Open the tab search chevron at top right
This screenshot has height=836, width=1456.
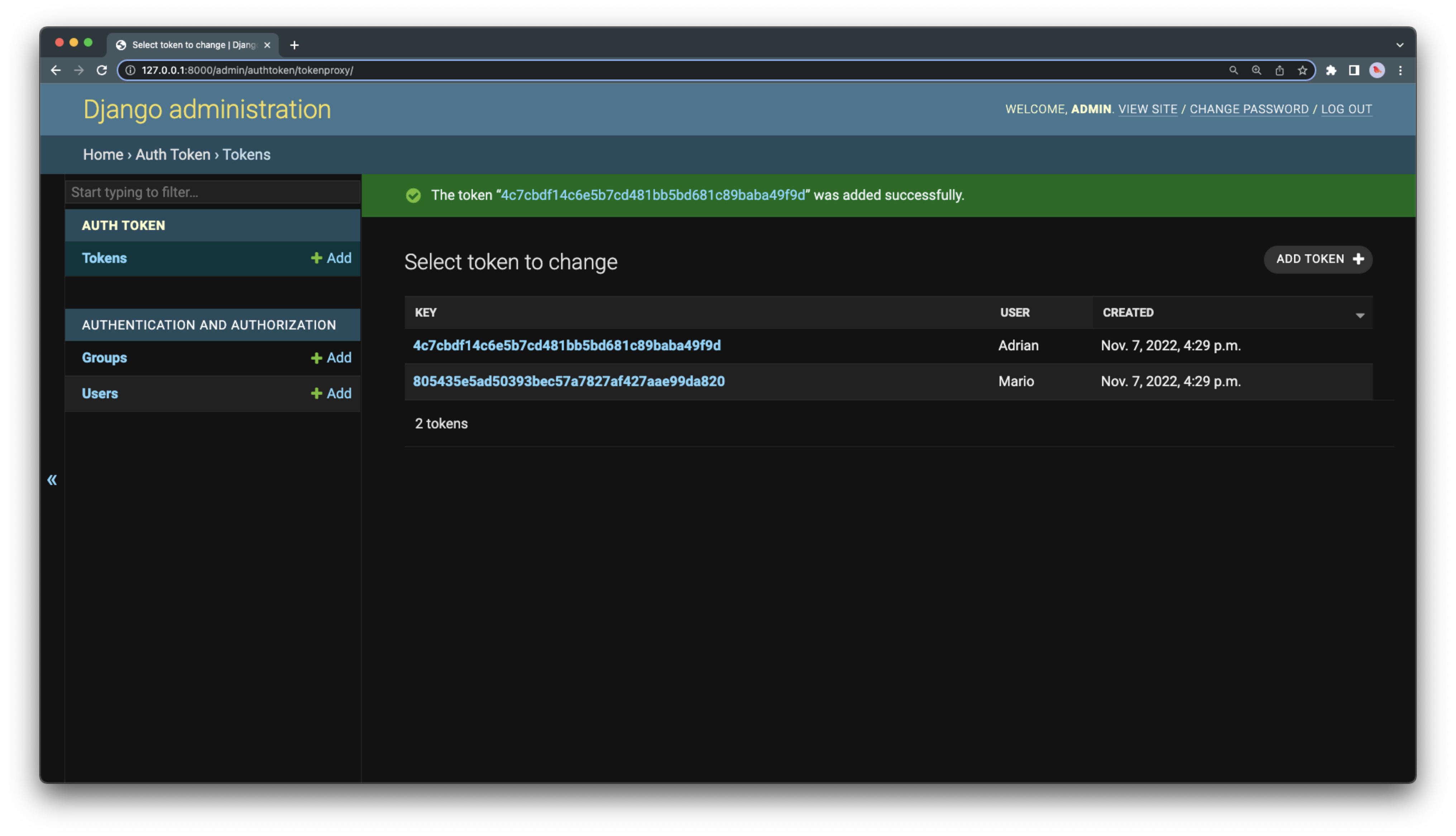pyautogui.click(x=1400, y=45)
